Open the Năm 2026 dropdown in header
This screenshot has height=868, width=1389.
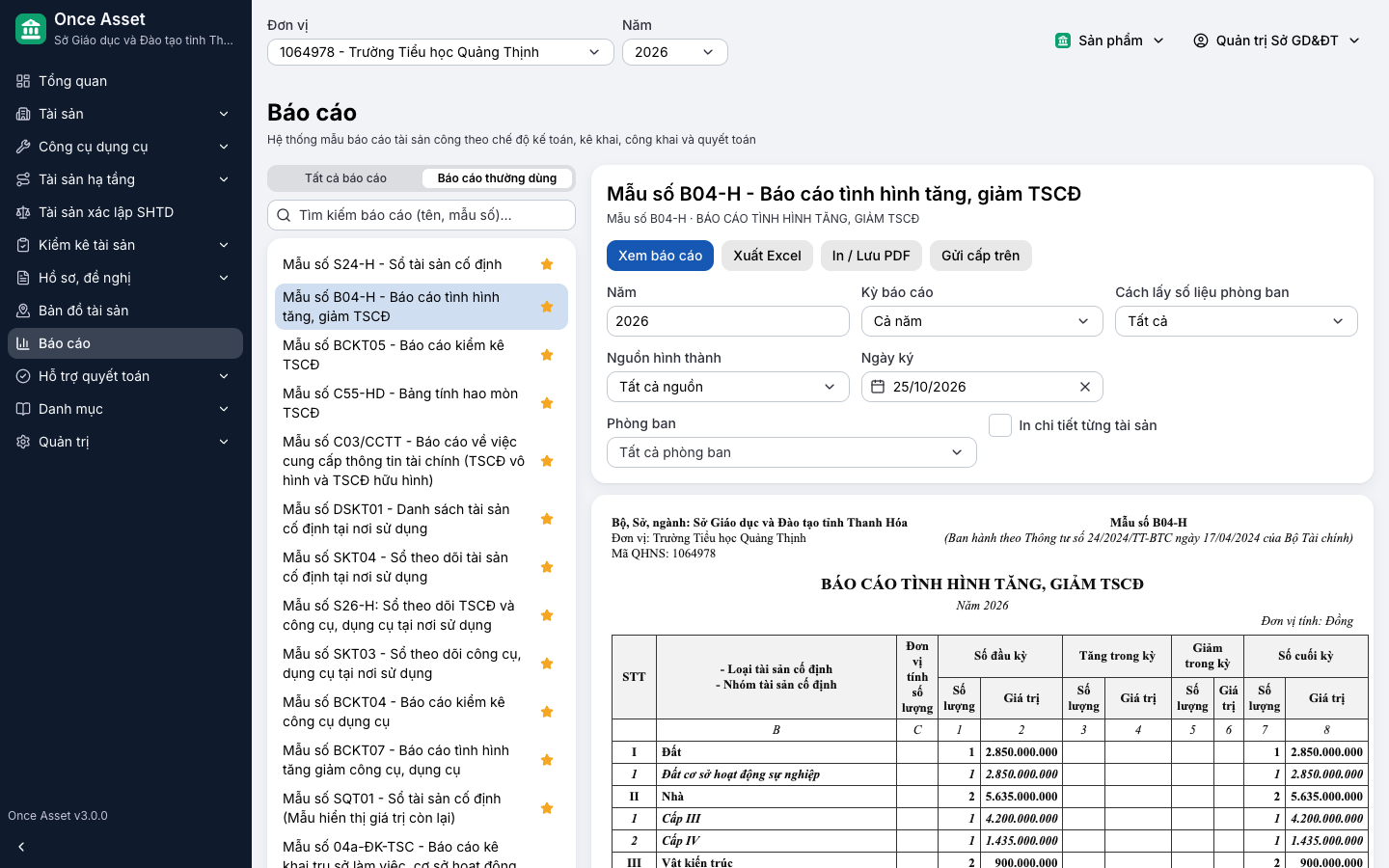coord(675,52)
